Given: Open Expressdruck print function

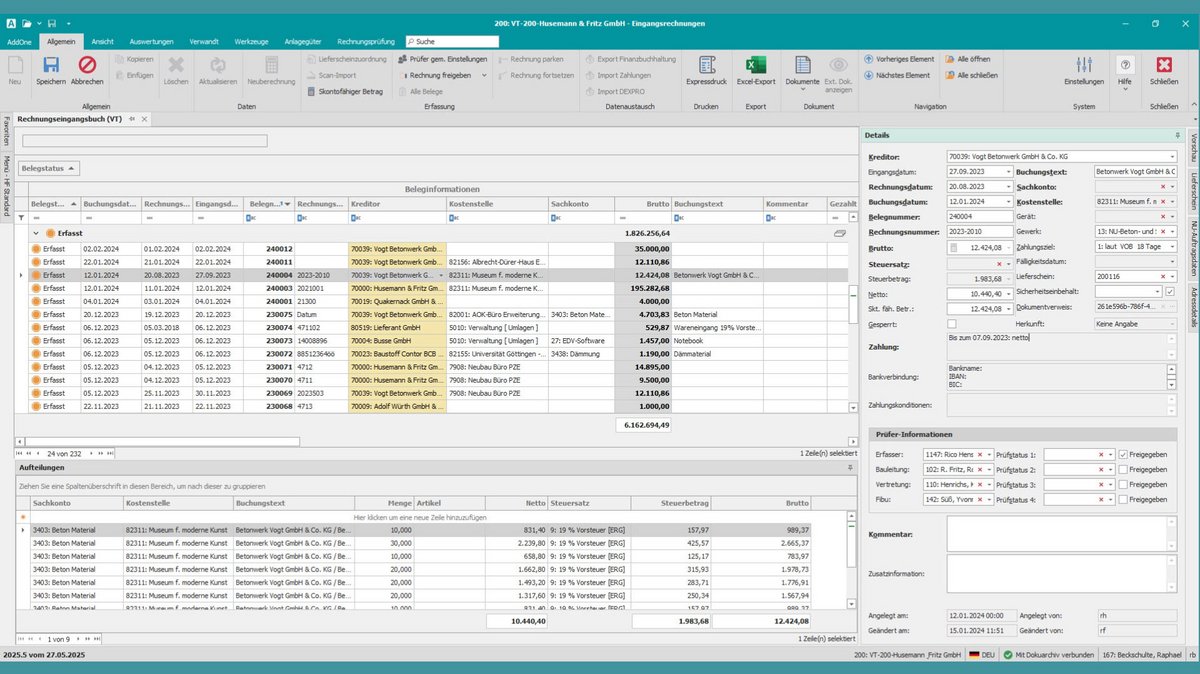Looking at the screenshot, I should [707, 66].
